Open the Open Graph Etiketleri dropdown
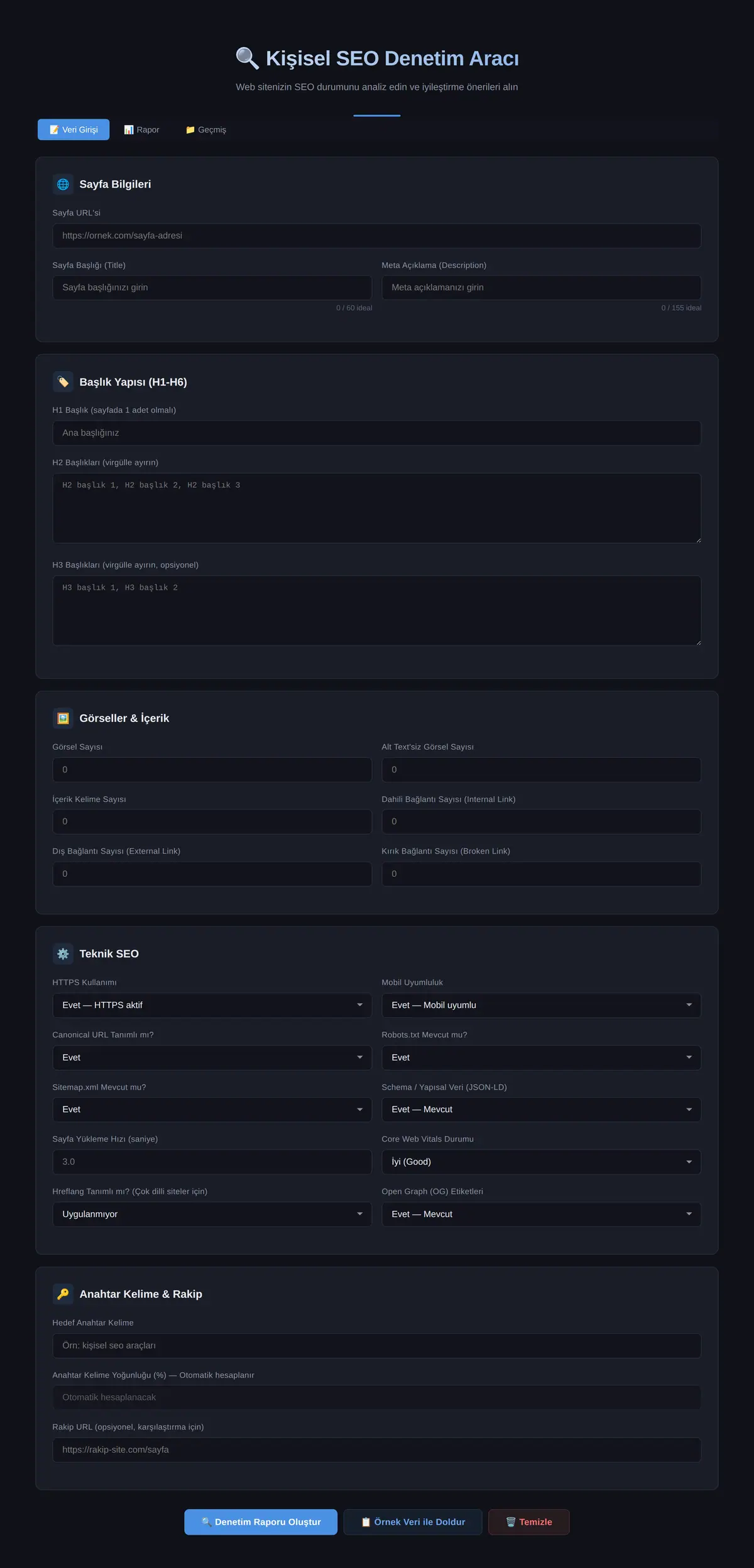This screenshot has height=1568, width=754. coord(542,1214)
